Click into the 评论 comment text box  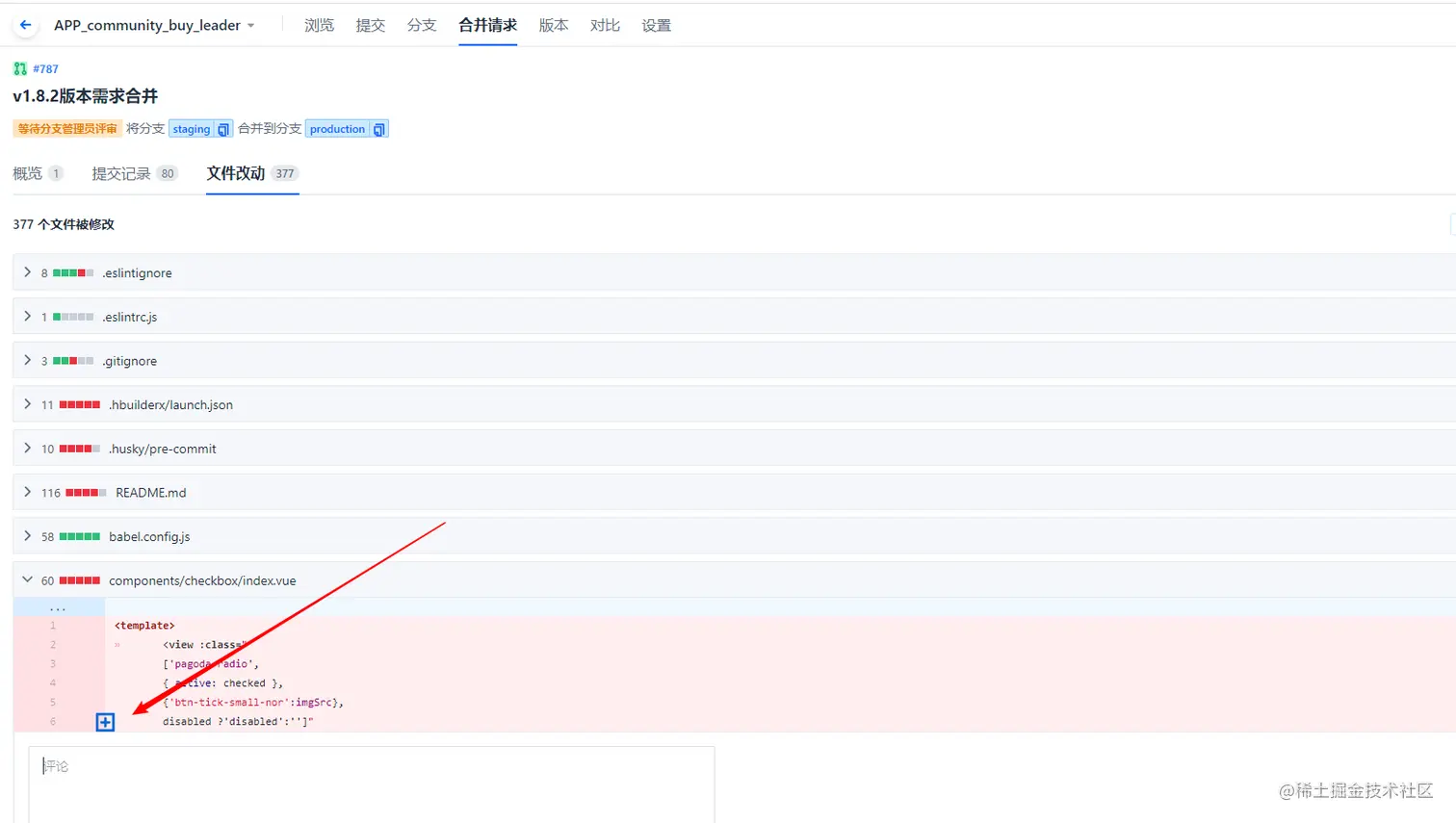click(x=372, y=784)
